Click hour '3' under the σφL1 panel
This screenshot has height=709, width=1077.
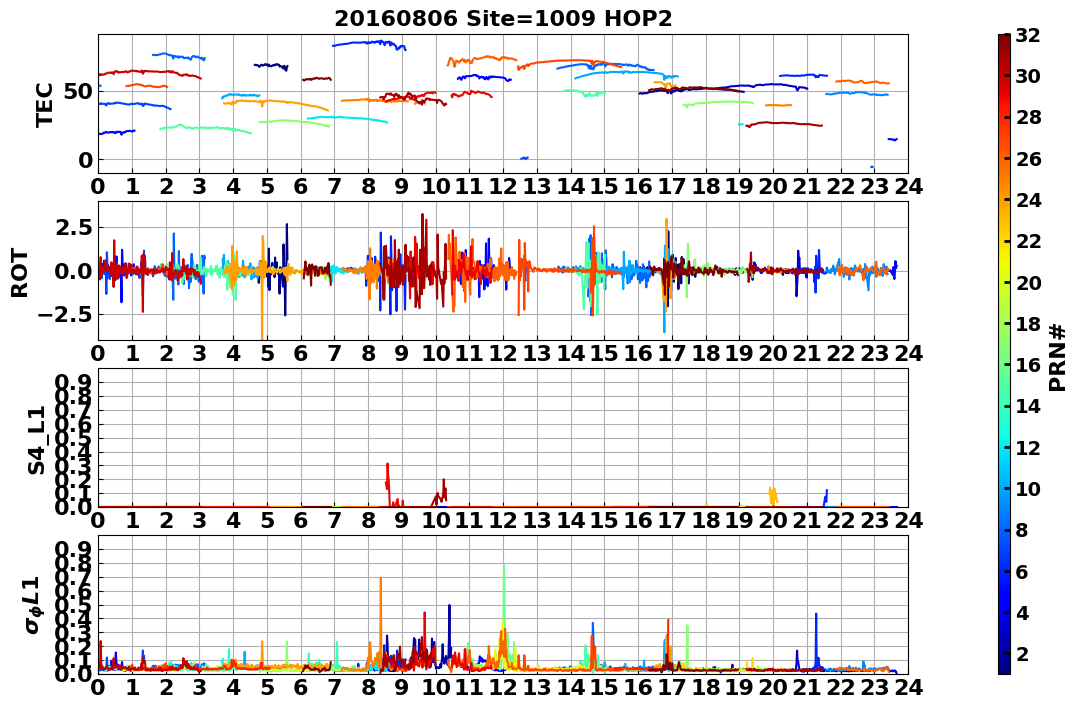pyautogui.click(x=199, y=687)
